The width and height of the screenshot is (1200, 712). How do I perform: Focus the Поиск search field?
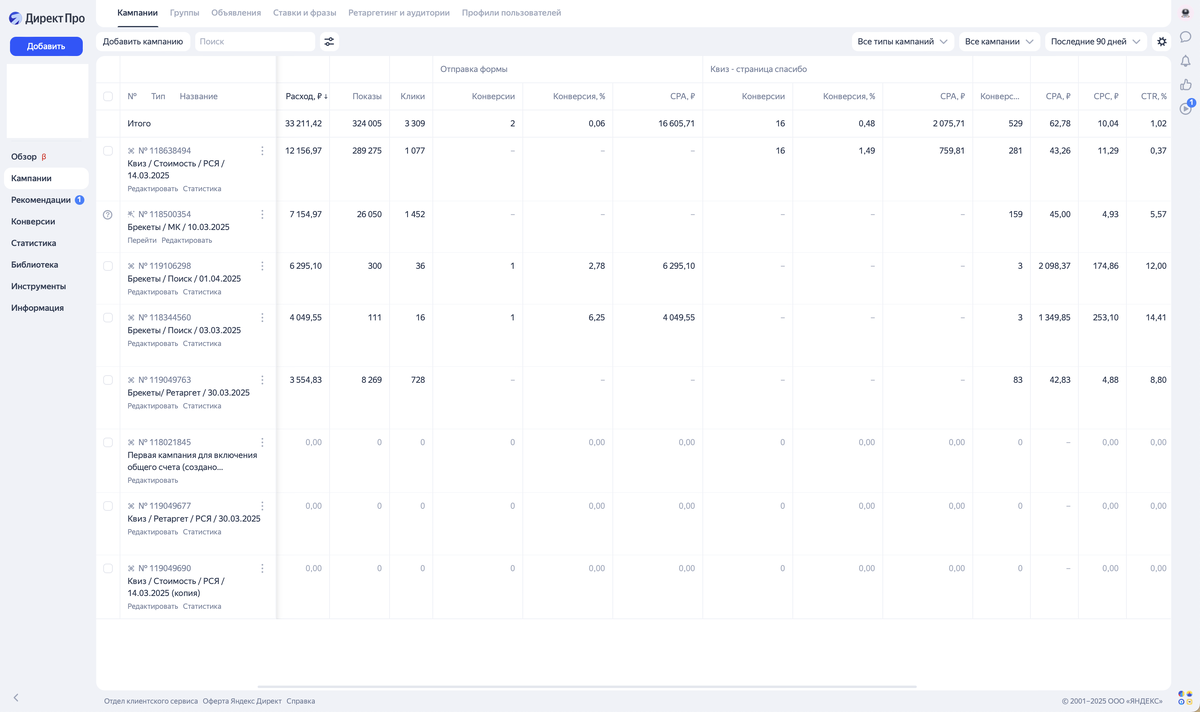pyautogui.click(x=254, y=42)
